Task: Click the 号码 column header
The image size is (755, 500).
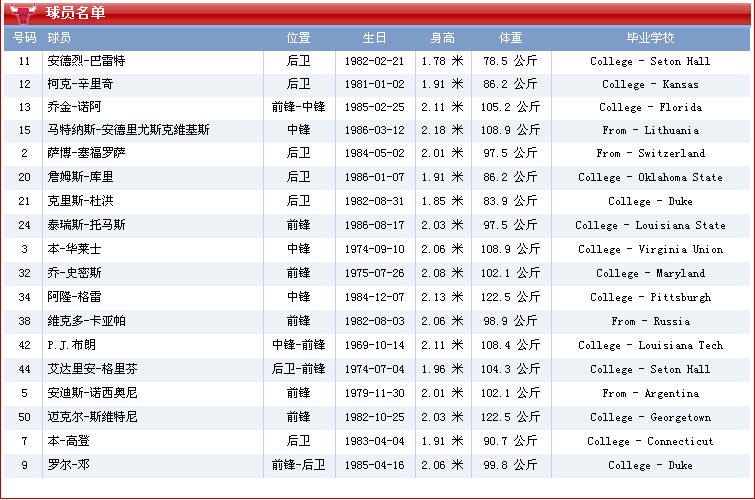Action: [x=25, y=38]
